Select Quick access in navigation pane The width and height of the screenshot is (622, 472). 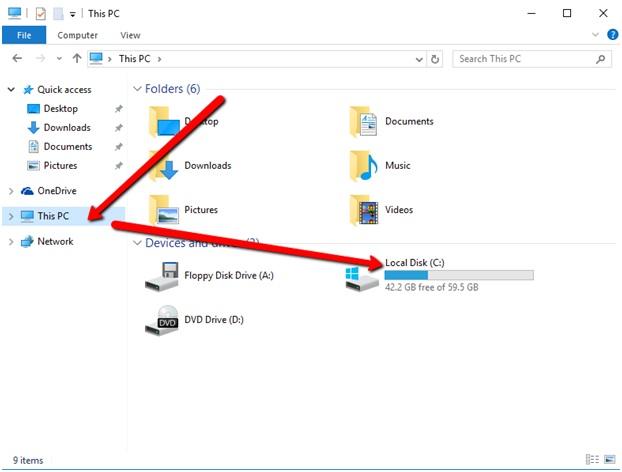click(x=64, y=90)
